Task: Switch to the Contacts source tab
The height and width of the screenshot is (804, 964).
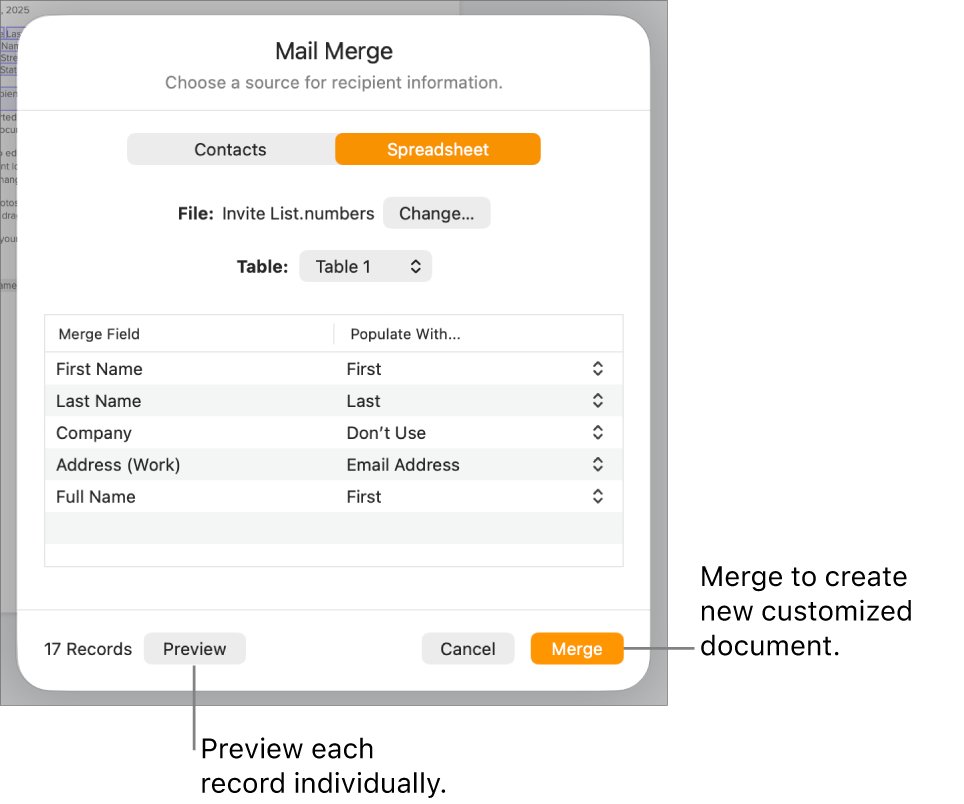Action: pyautogui.click(x=231, y=149)
